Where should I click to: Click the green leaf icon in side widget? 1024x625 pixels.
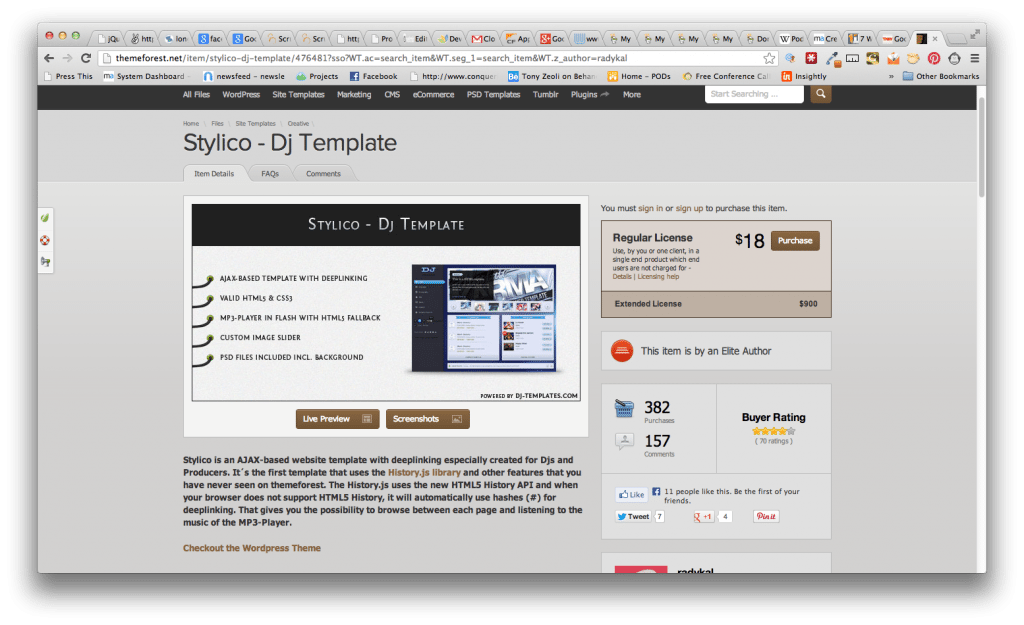pyautogui.click(x=45, y=217)
